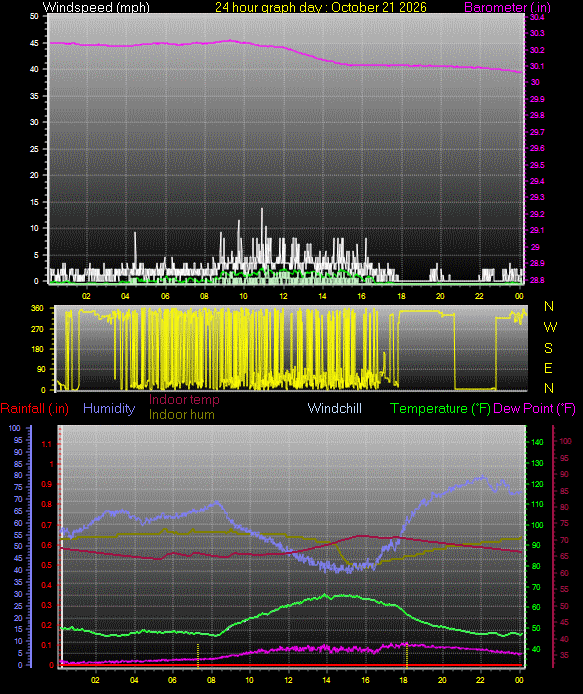Click the 'Windspeed (mph)' chart title
The image size is (583, 694).
[x=96, y=7]
